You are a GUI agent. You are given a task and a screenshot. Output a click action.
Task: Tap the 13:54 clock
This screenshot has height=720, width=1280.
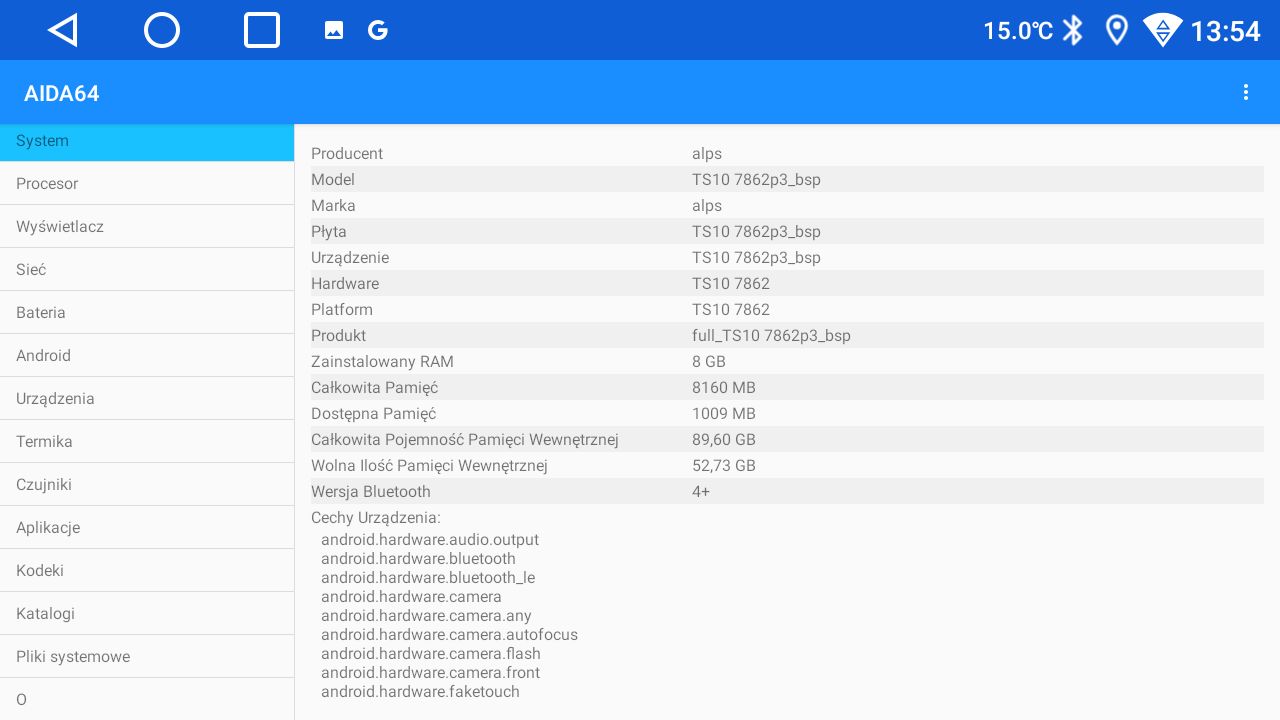pyautogui.click(x=1225, y=31)
